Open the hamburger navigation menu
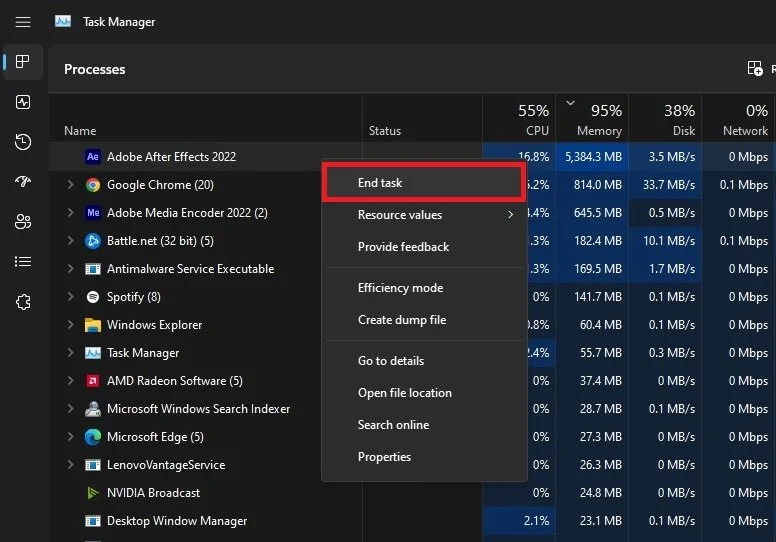This screenshot has height=542, width=776. point(23,22)
